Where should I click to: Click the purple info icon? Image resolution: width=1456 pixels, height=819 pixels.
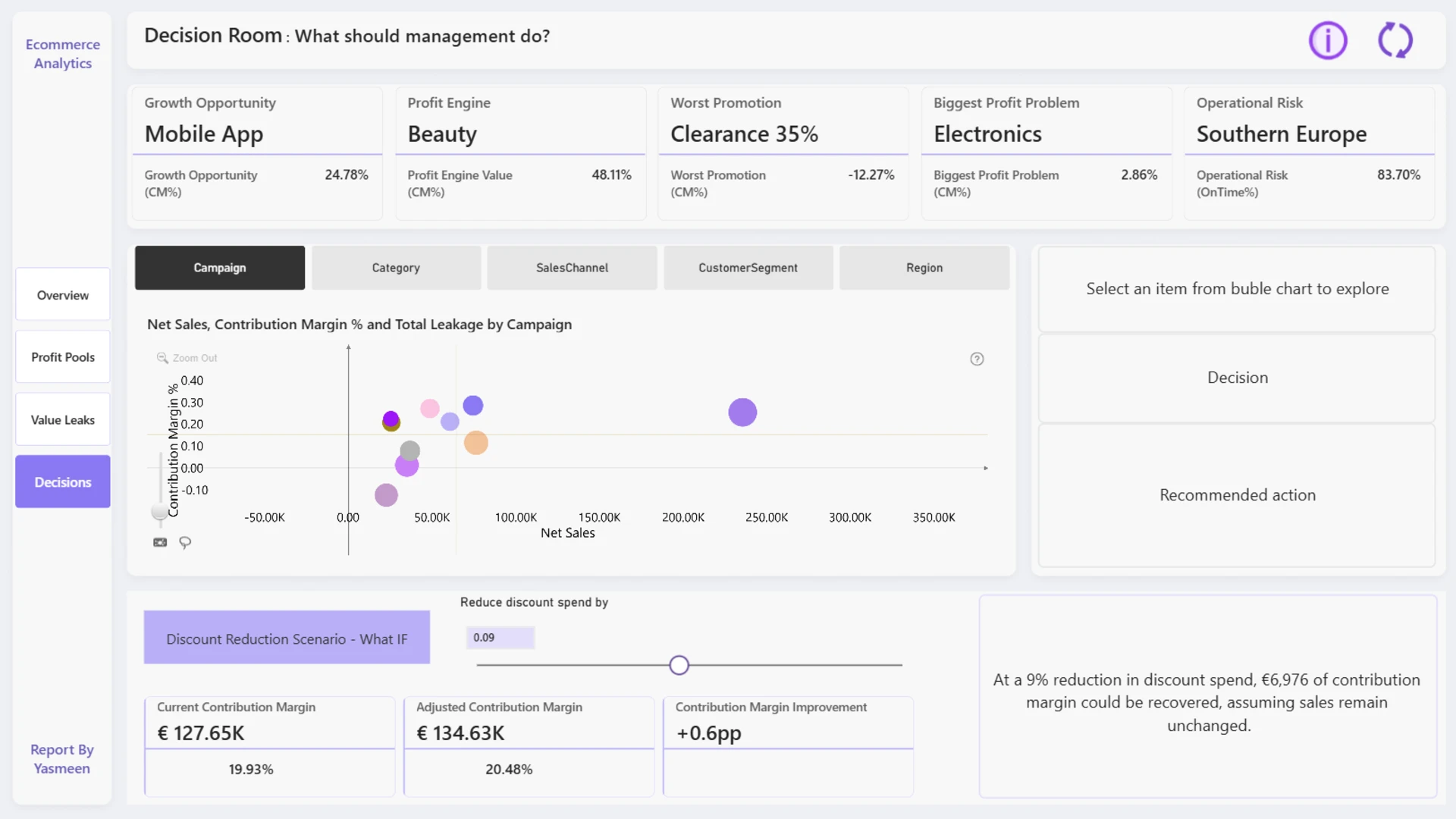point(1327,40)
